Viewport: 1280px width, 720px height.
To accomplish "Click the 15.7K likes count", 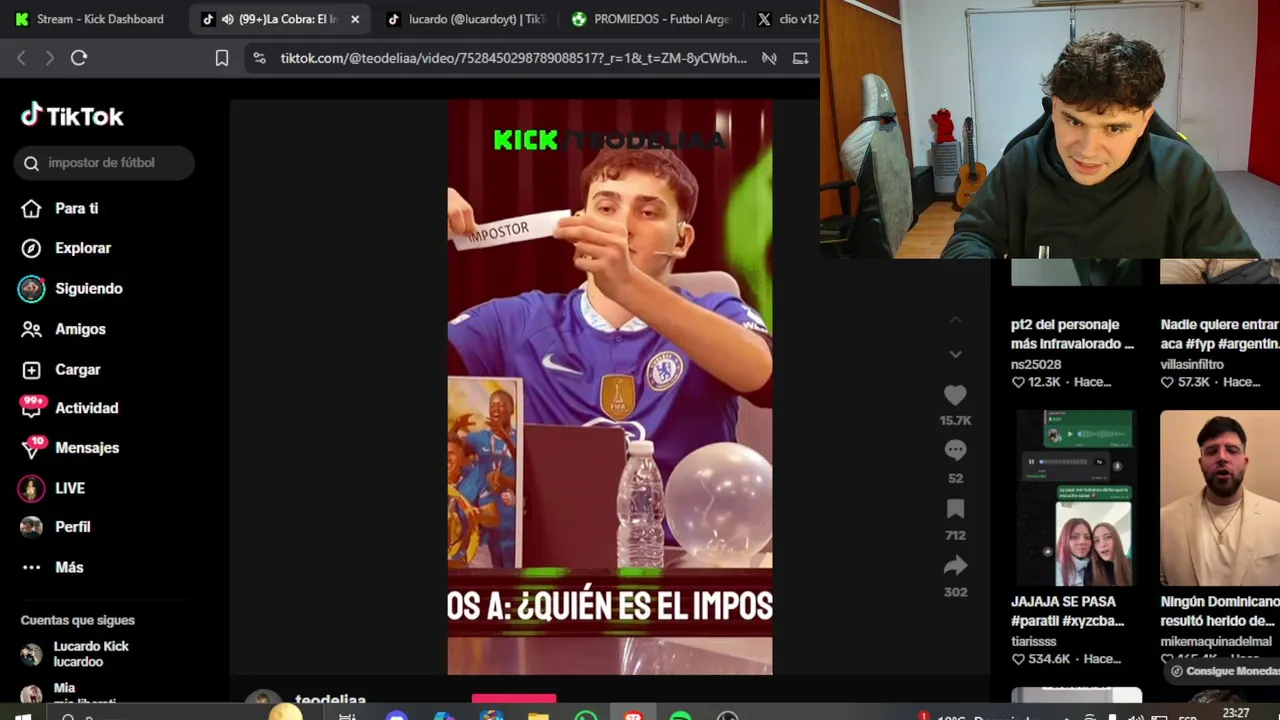I will tap(955, 421).
